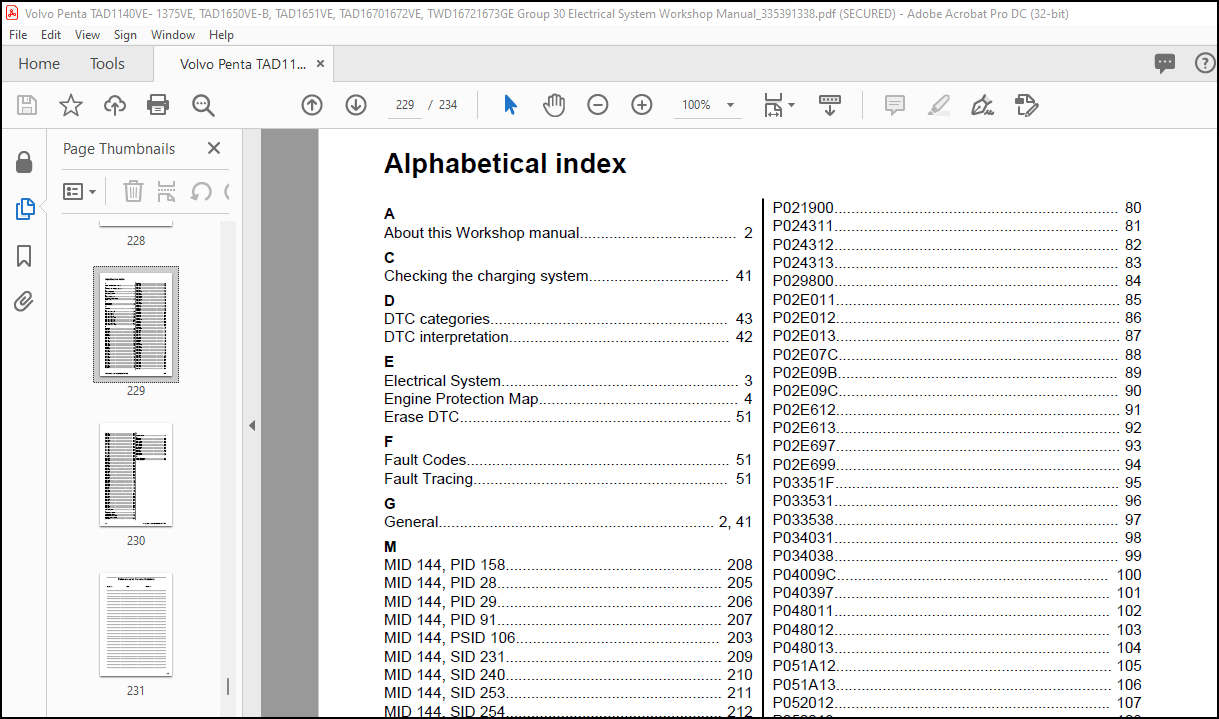Switch to the Home tab
Screen dimensions: 1219x719
[x=39, y=64]
